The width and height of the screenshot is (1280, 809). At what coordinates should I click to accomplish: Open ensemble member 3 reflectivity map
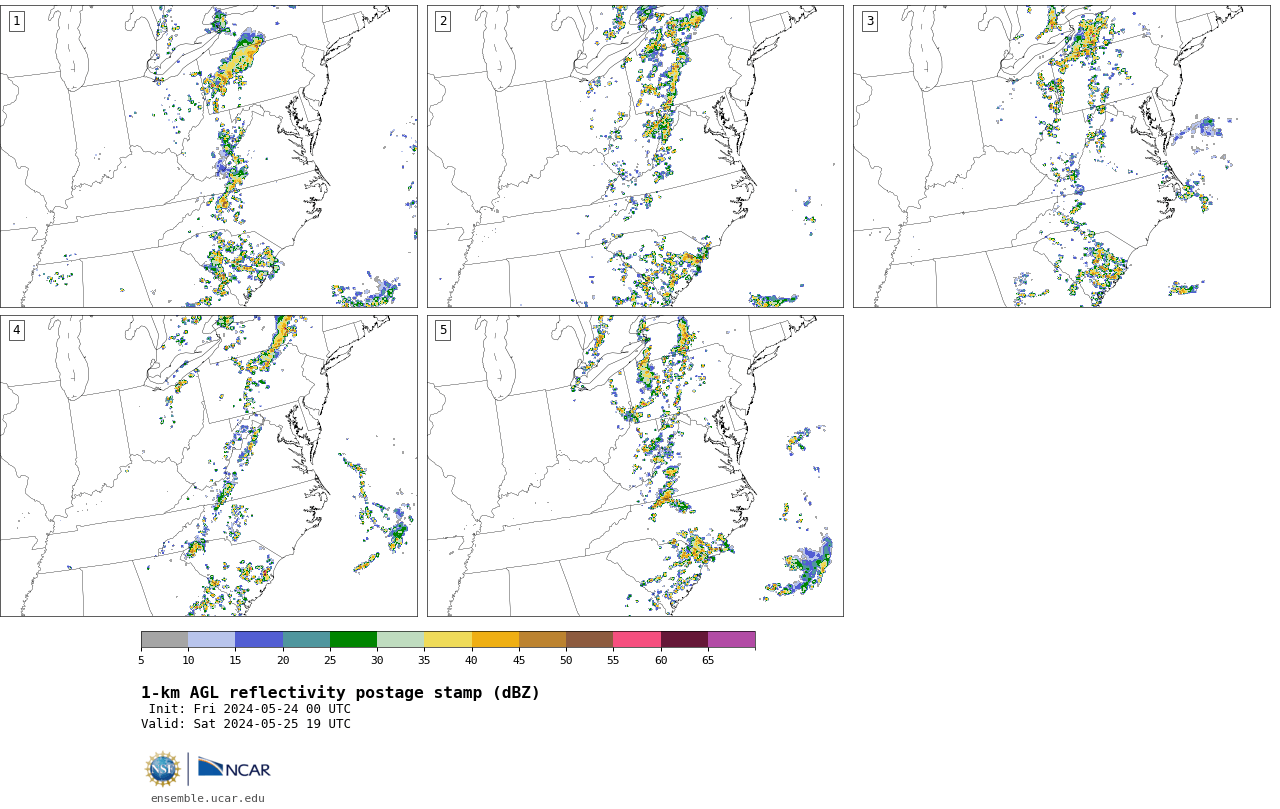[x=1061, y=156]
